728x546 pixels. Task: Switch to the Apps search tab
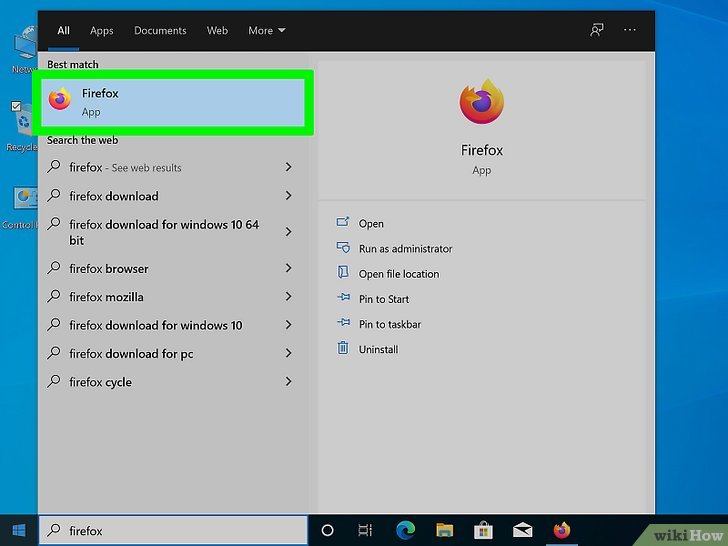(102, 31)
